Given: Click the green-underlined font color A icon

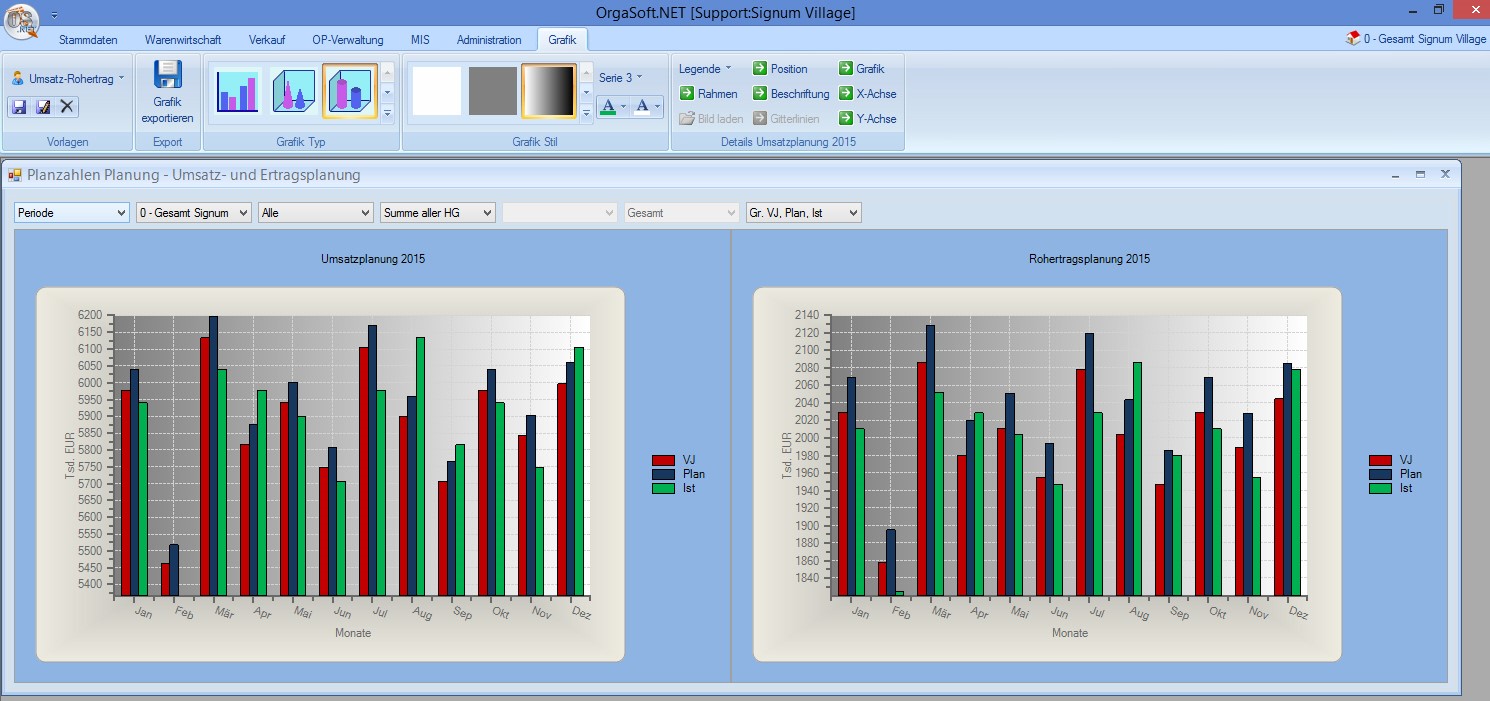Looking at the screenshot, I should pyautogui.click(x=607, y=106).
